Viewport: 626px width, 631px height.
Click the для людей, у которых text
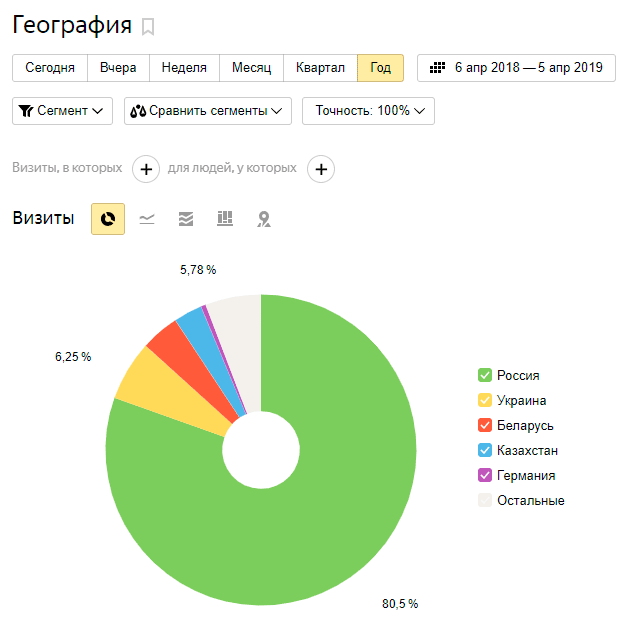(x=232, y=167)
